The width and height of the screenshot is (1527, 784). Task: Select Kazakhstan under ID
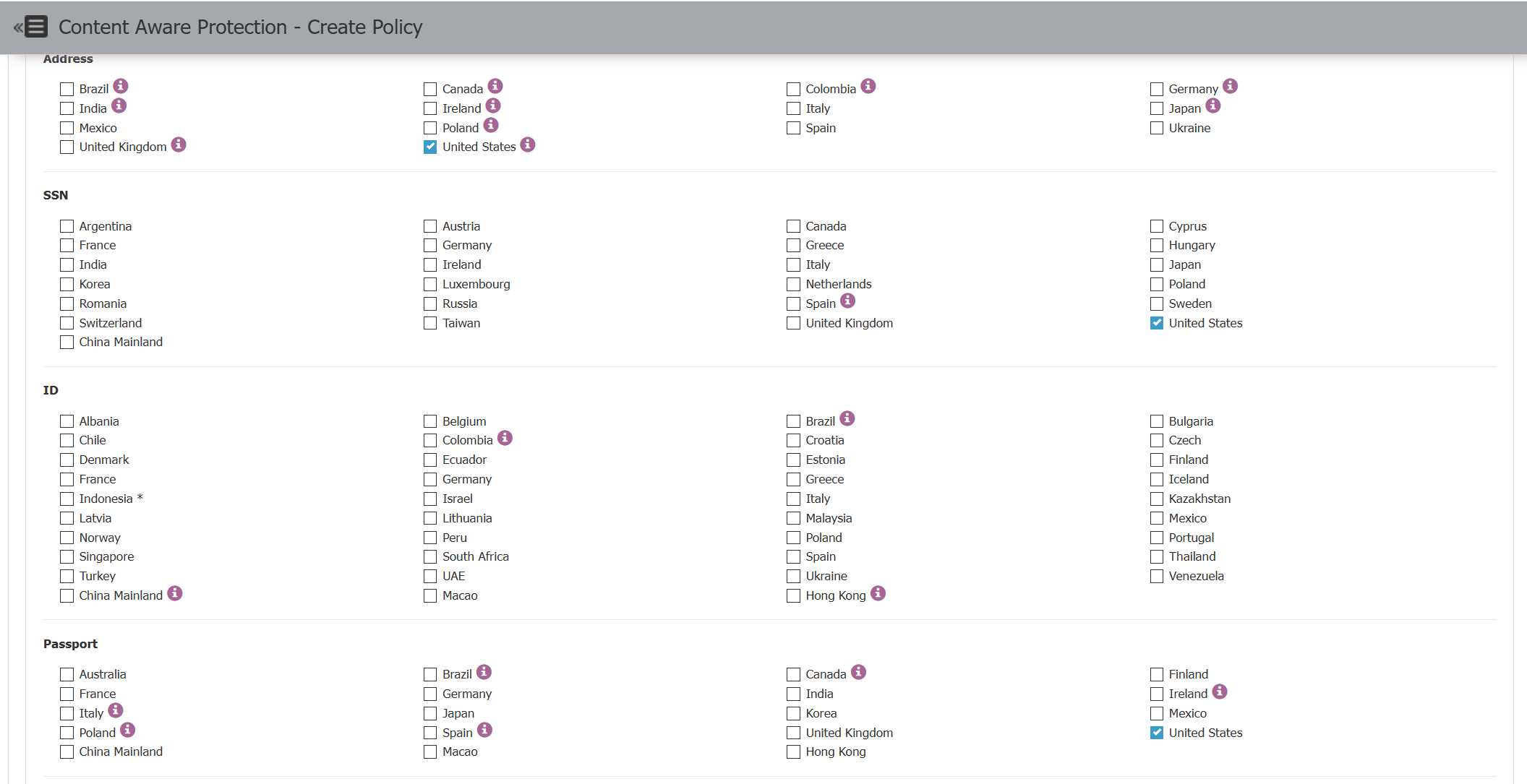1157,499
